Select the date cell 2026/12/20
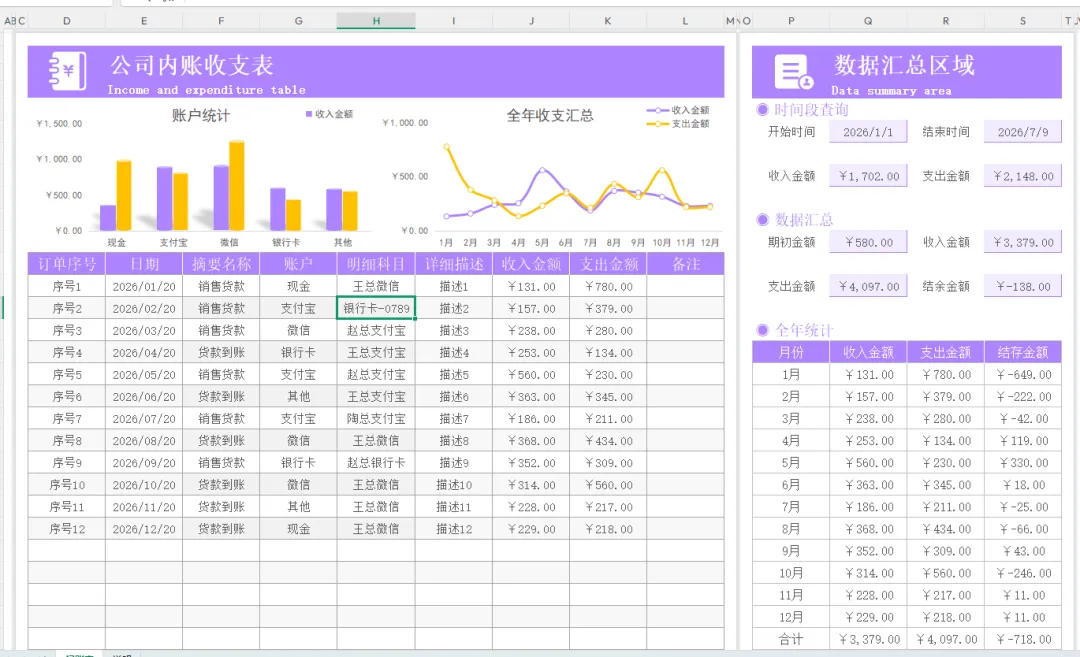The height and width of the screenshot is (657, 1080). pyautogui.click(x=144, y=529)
